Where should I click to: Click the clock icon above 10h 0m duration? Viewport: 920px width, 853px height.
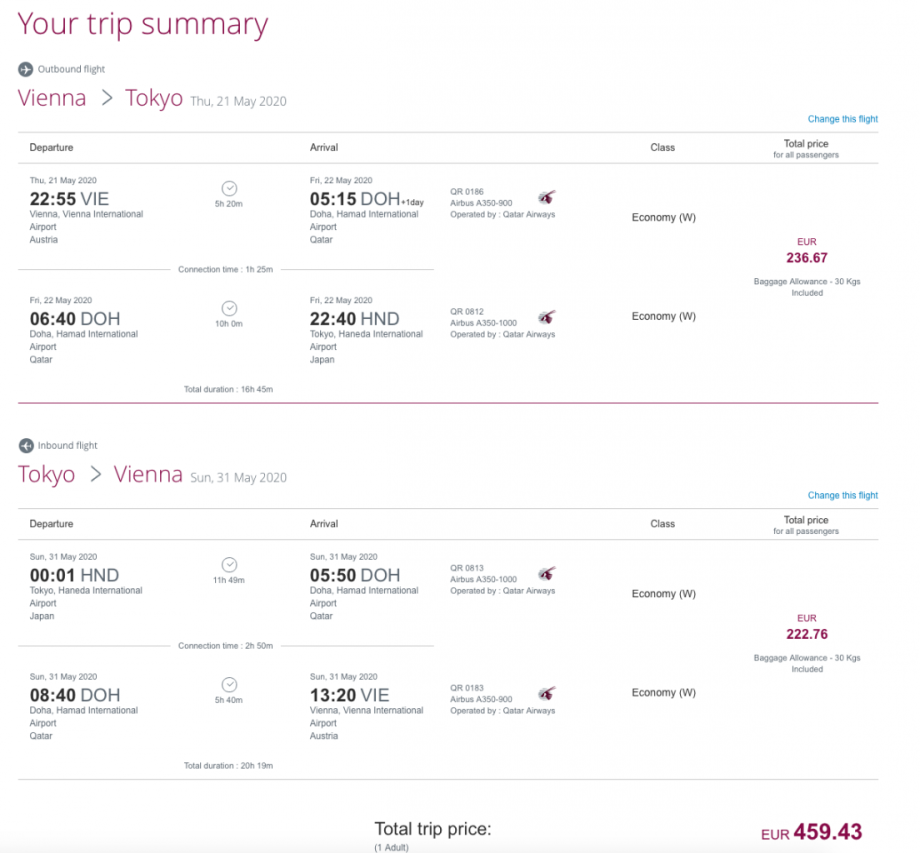tap(229, 308)
